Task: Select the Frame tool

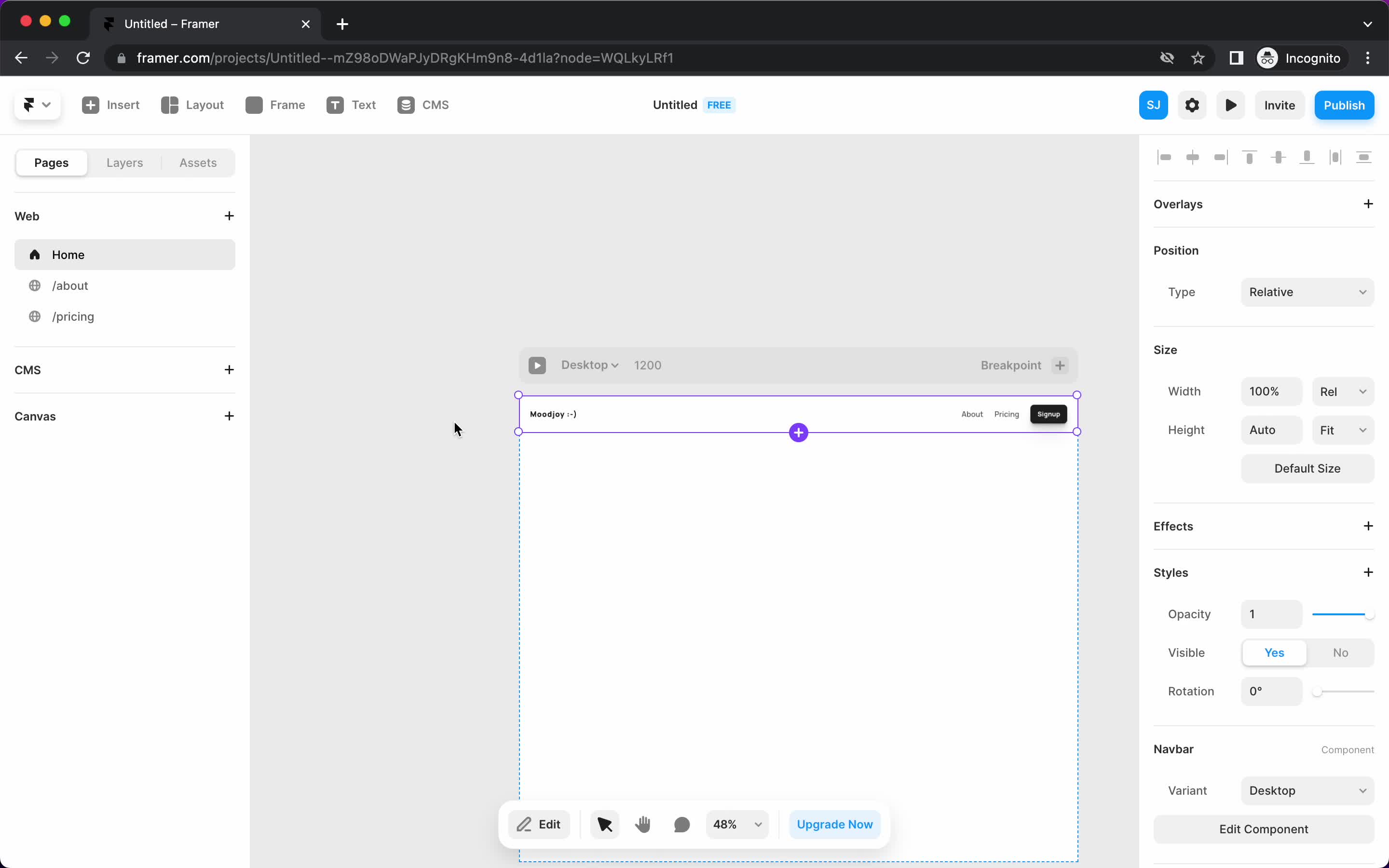Action: 275,105
